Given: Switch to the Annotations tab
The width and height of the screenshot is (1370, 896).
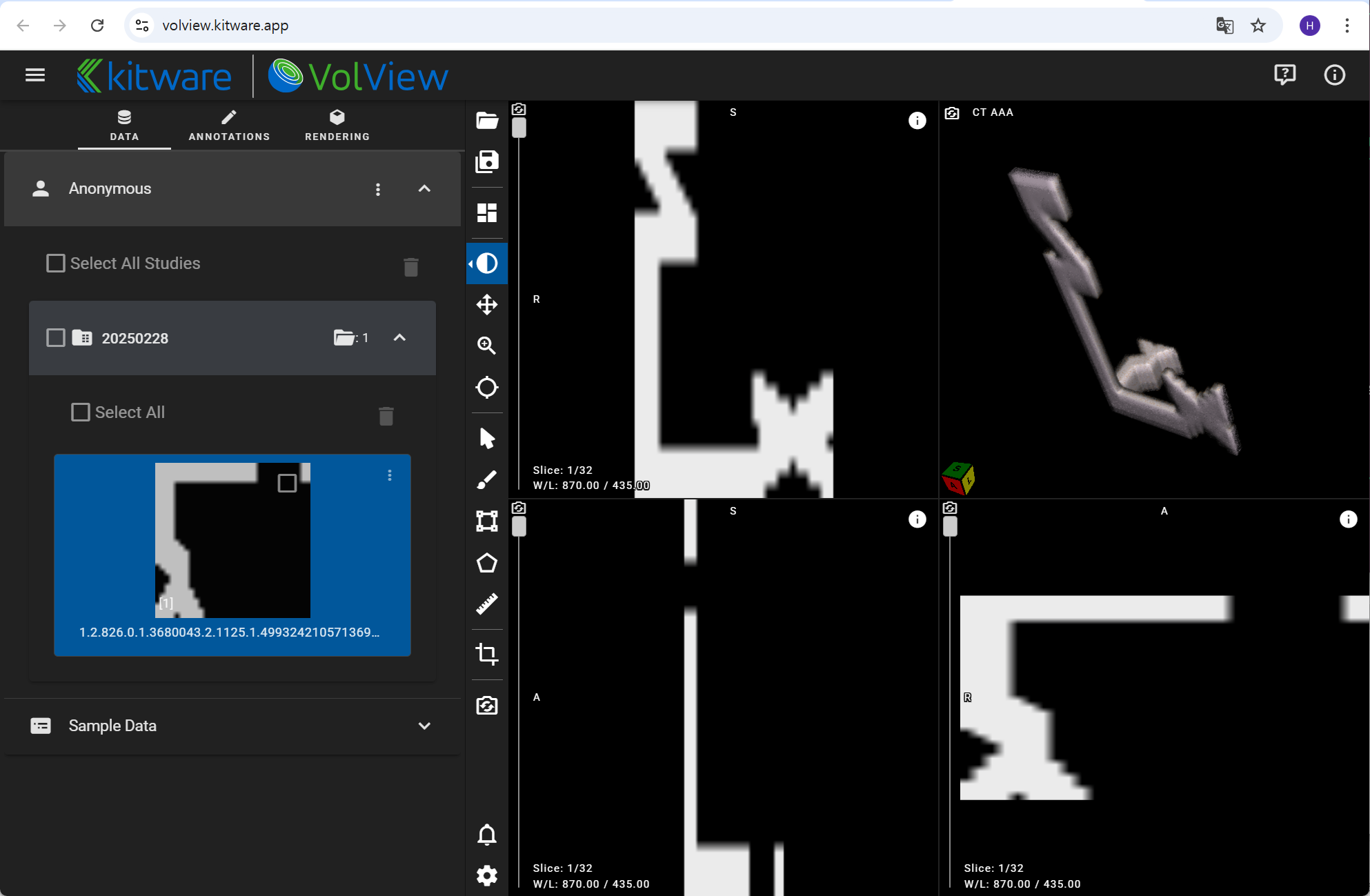Looking at the screenshot, I should 229,126.
